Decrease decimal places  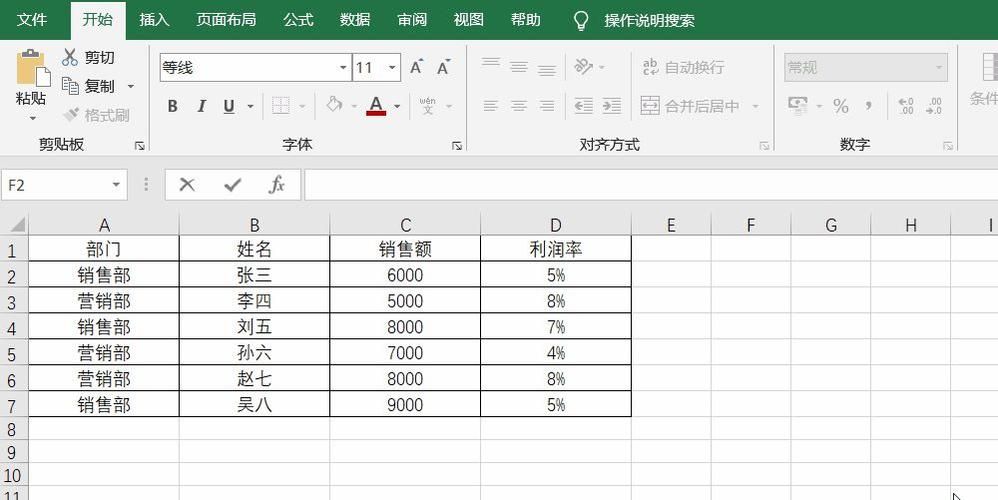click(x=934, y=106)
